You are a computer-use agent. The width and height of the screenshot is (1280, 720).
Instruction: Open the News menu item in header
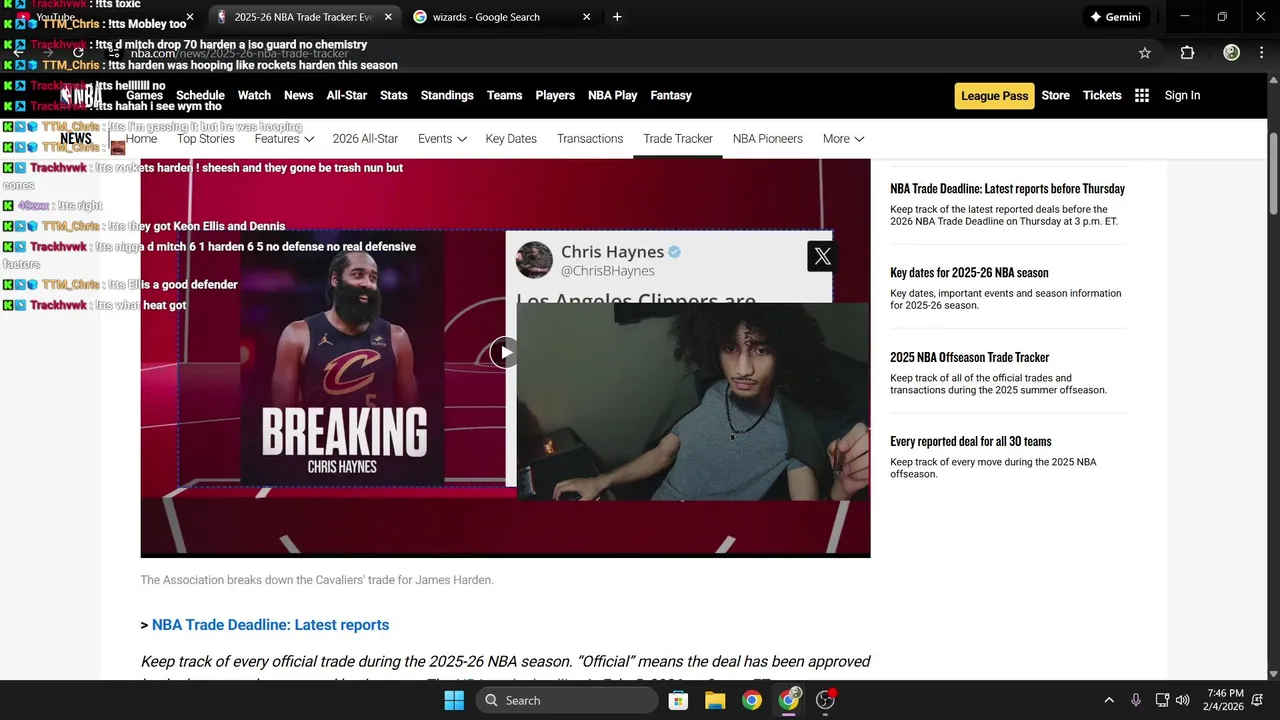pyautogui.click(x=298, y=95)
